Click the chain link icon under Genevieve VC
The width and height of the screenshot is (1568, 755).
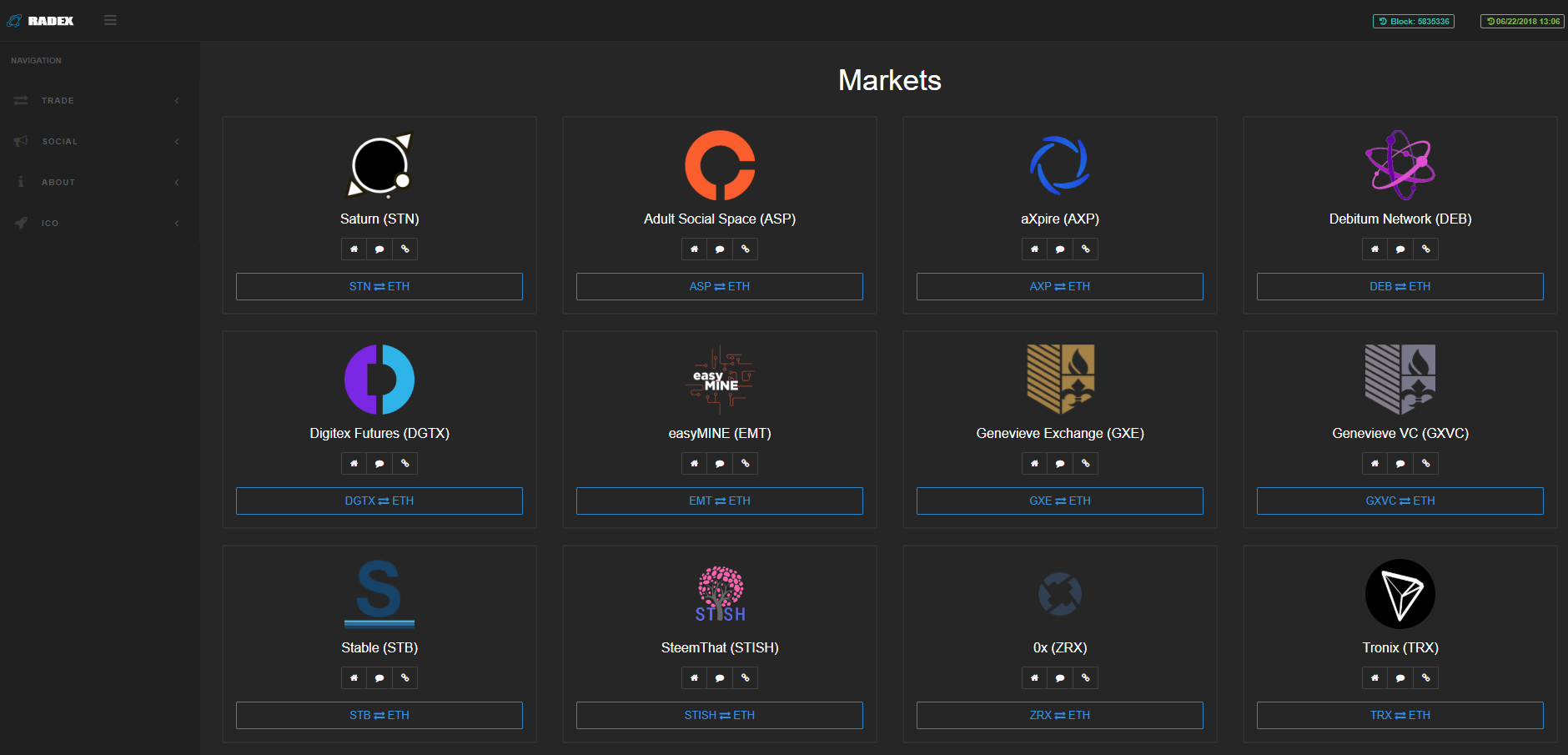click(1426, 463)
